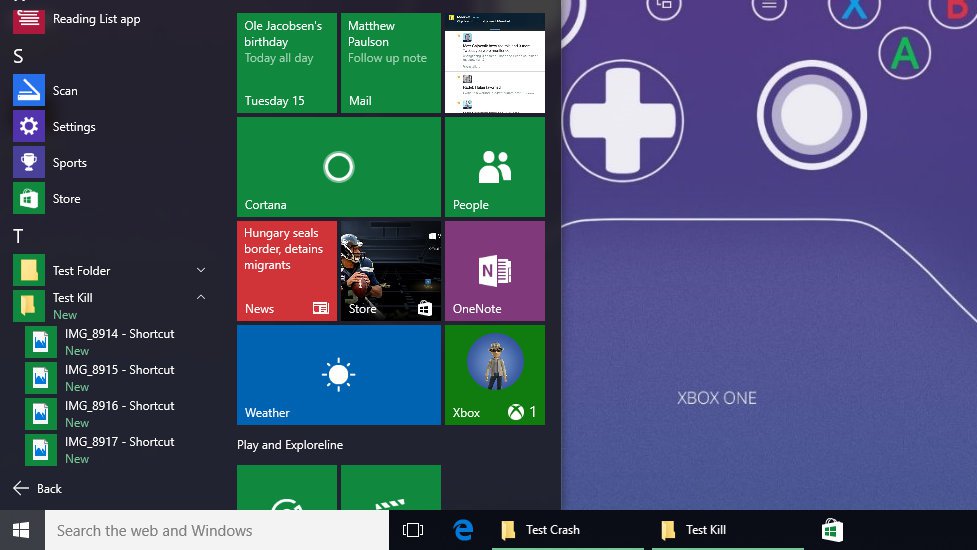This screenshot has width=977, height=550.
Task: Open Task View on the taskbar
Action: 412,530
